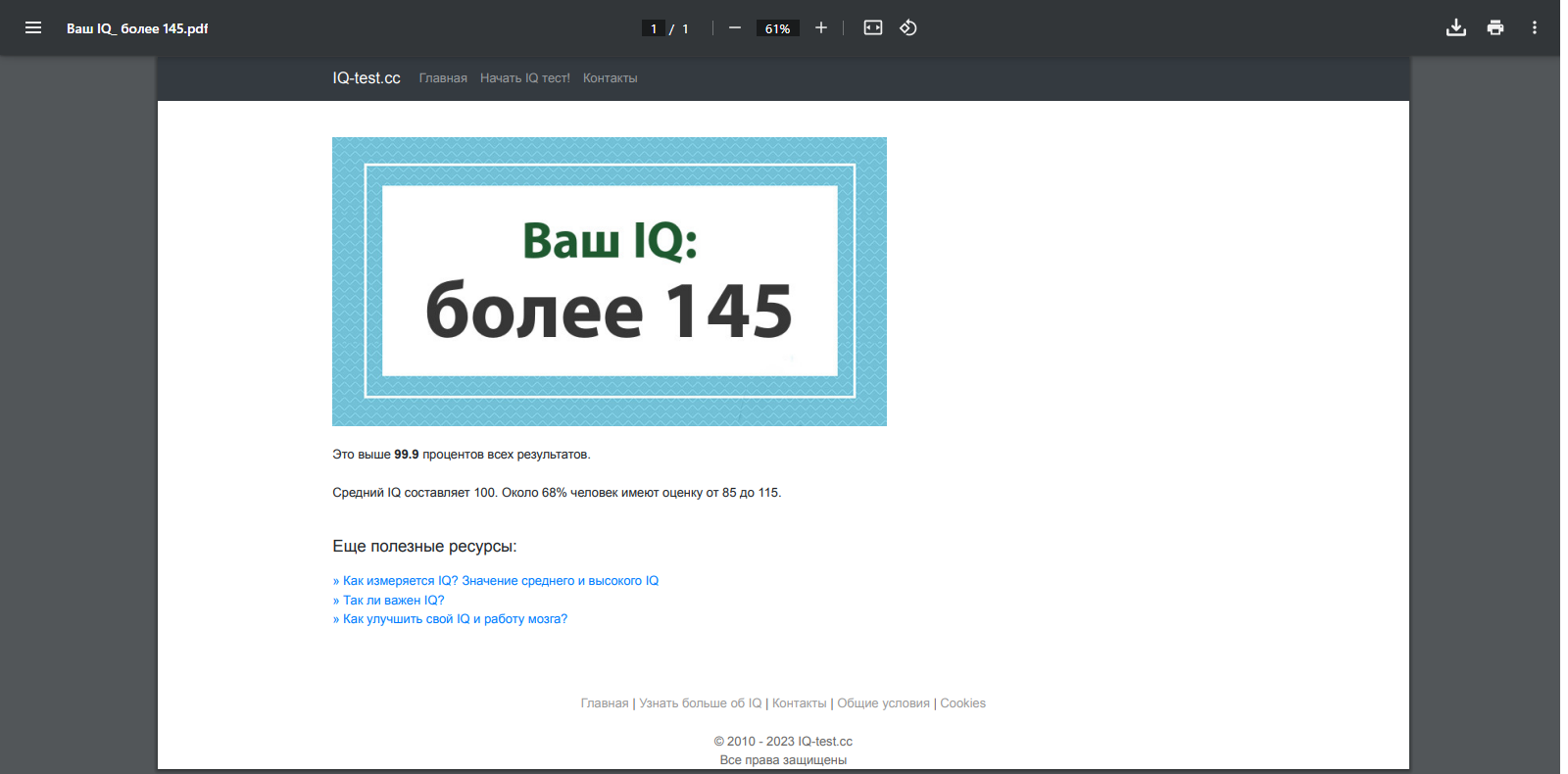Open the Главная navigation item
The image size is (1568, 774).
pos(443,78)
